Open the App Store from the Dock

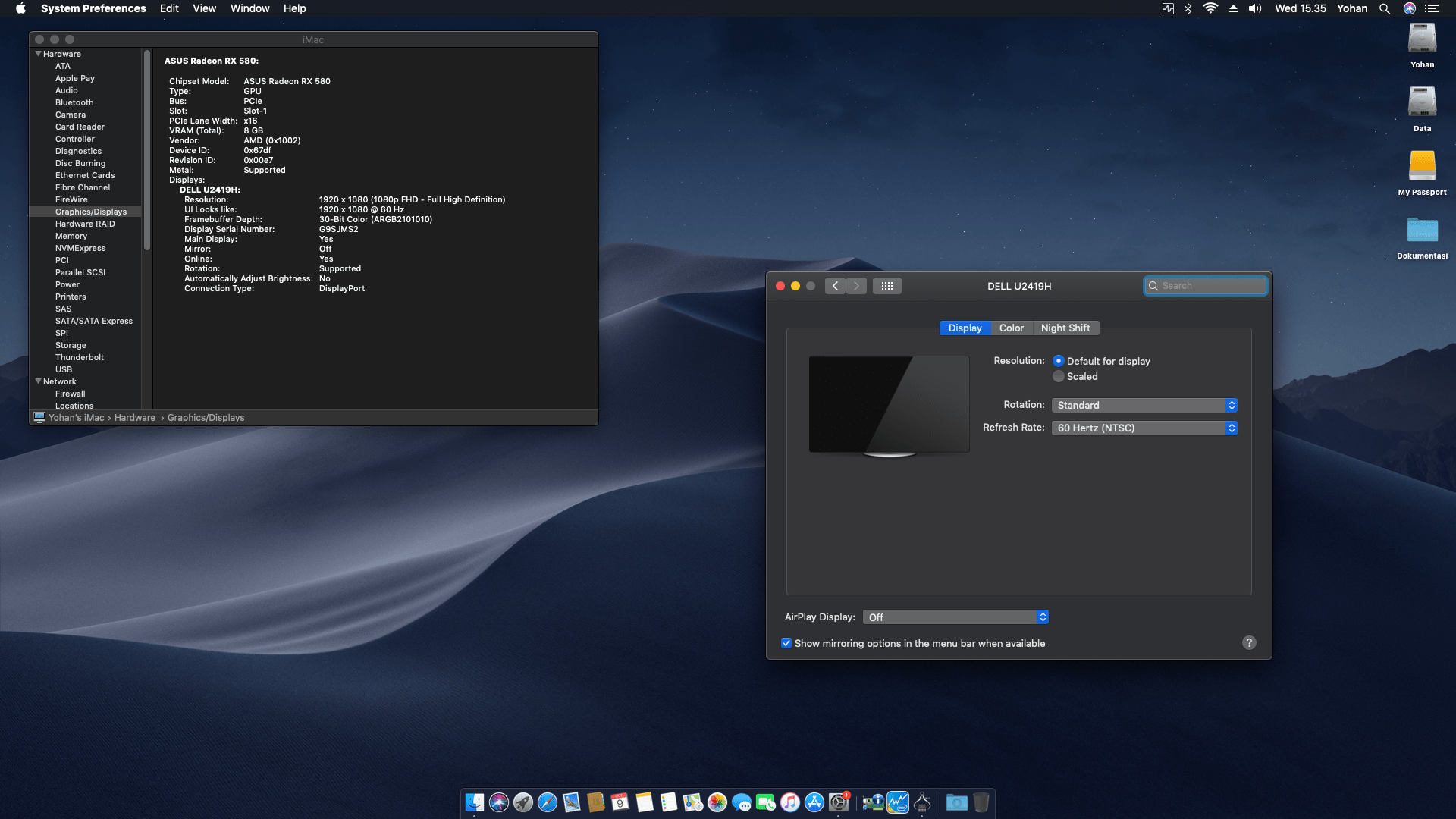coord(814,802)
